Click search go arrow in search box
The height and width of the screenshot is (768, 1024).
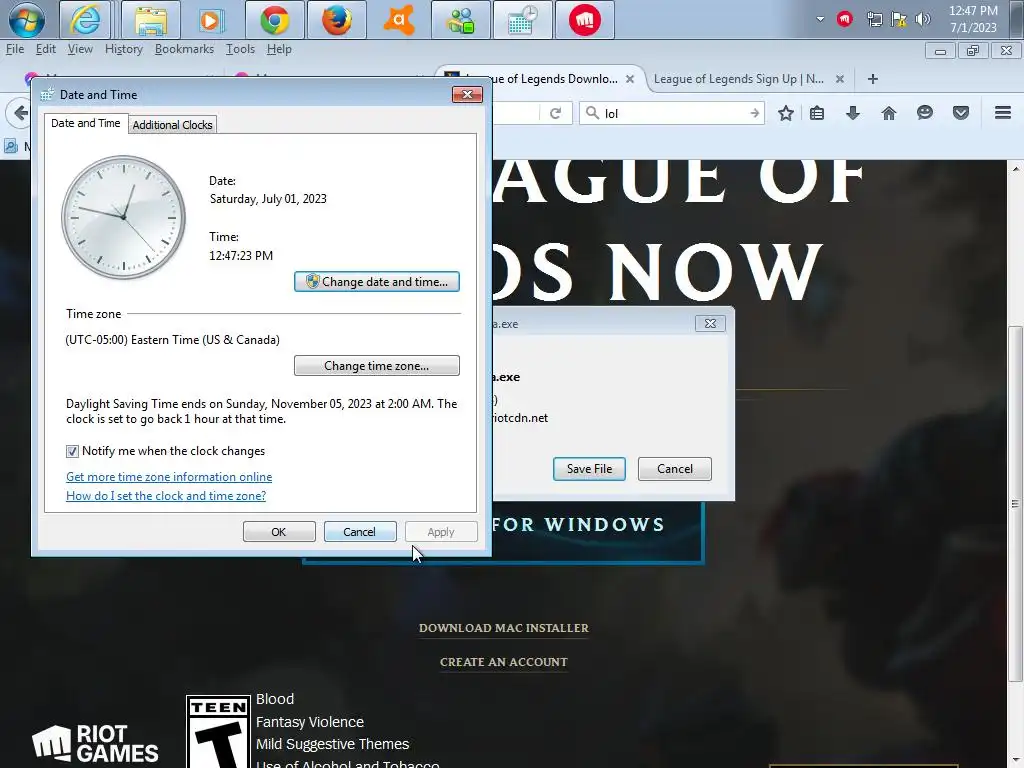coord(754,113)
